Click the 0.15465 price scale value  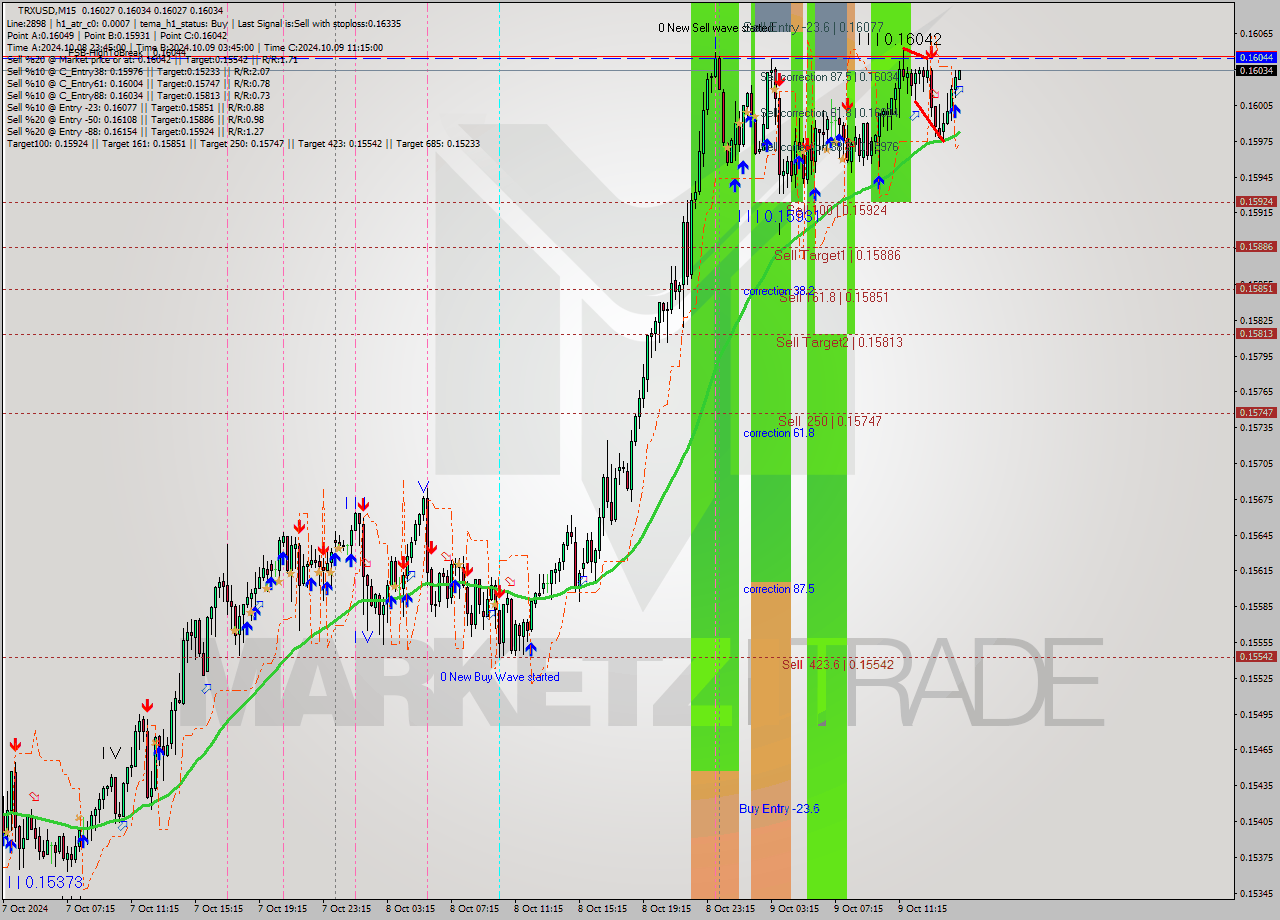click(1256, 750)
